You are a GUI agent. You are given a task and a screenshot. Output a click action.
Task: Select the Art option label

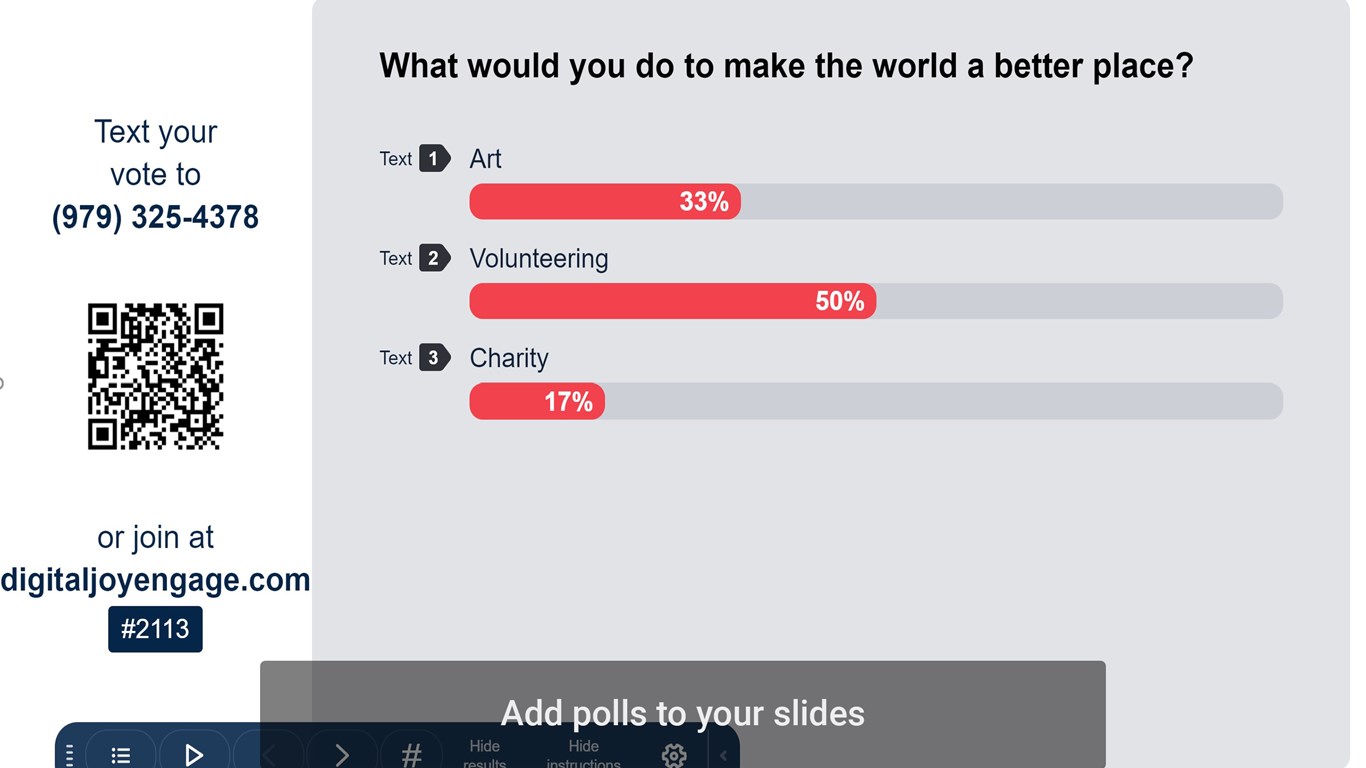click(x=485, y=159)
